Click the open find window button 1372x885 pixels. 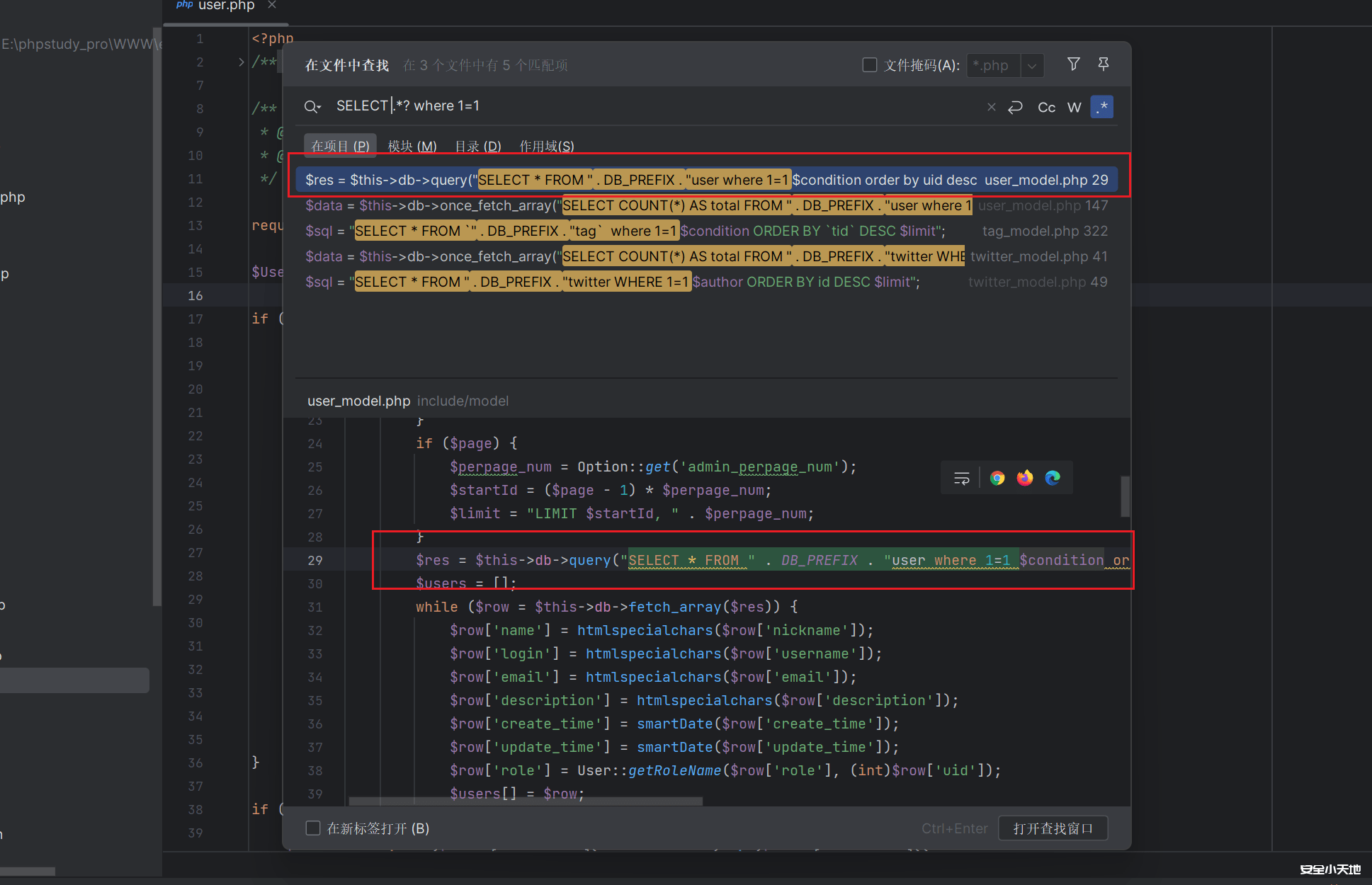[1053, 828]
